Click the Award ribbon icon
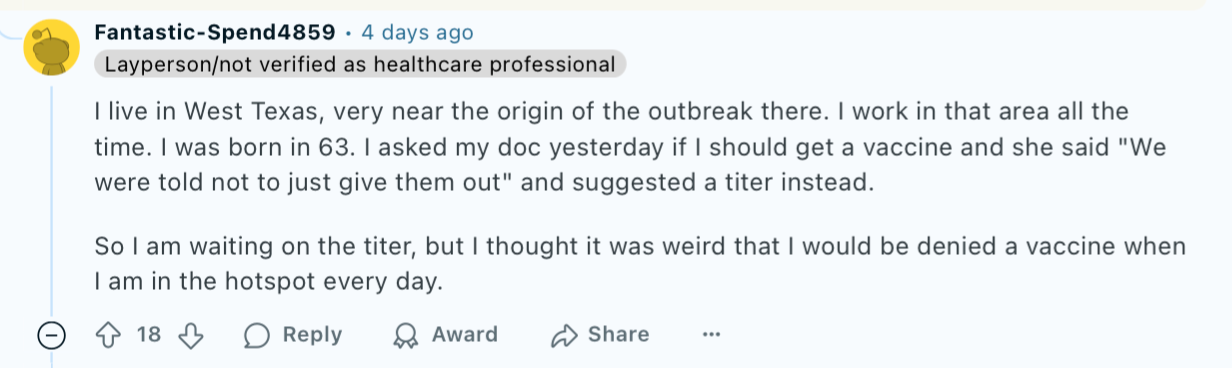1232x368 pixels. 405,335
